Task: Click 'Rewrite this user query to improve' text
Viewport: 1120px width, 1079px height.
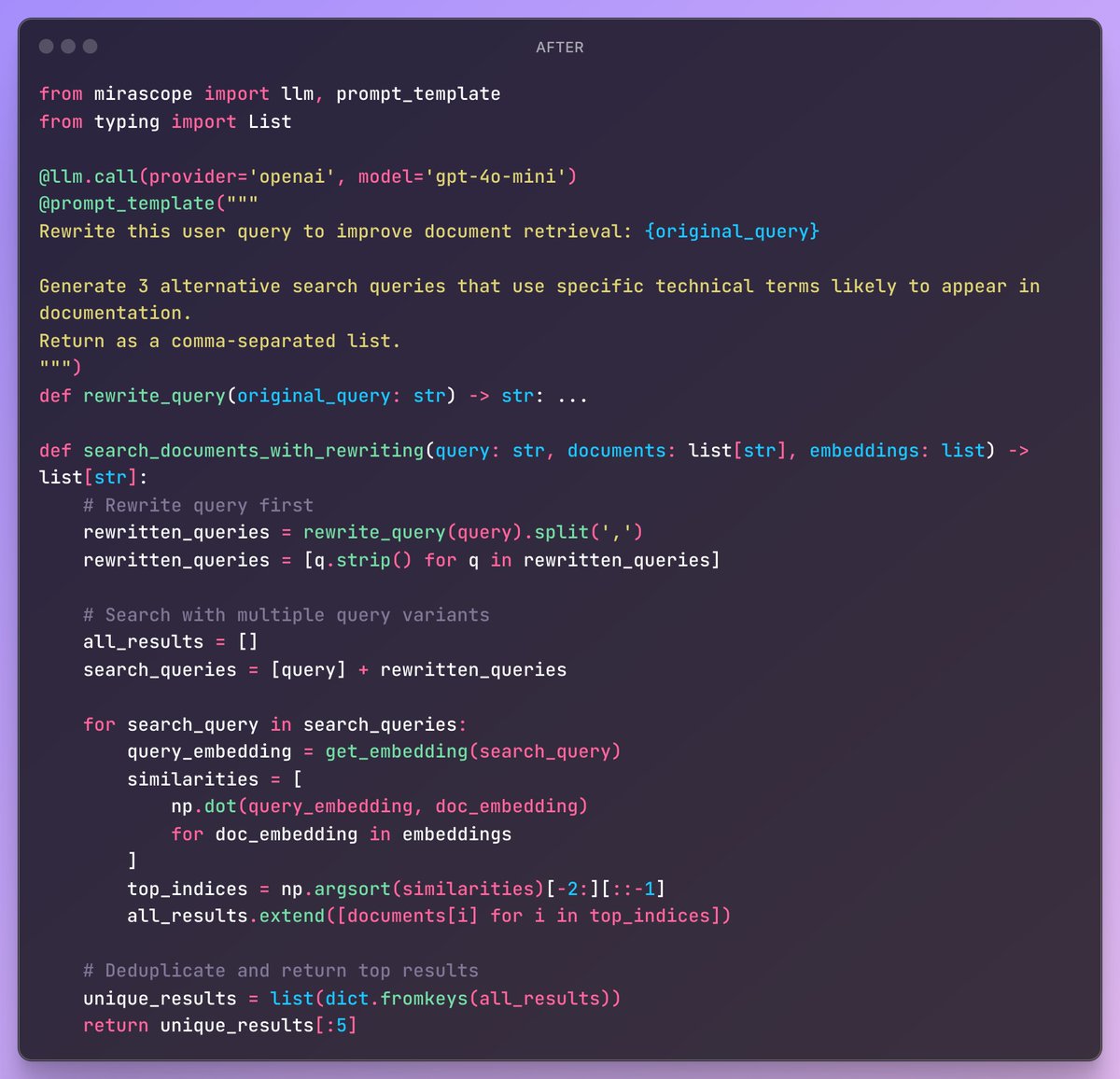Action: coord(226,231)
